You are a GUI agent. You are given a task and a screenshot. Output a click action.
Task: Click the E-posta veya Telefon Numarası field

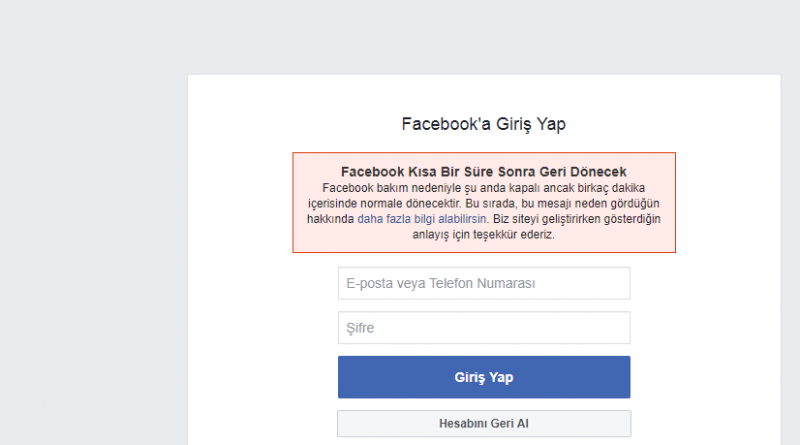[x=484, y=283]
